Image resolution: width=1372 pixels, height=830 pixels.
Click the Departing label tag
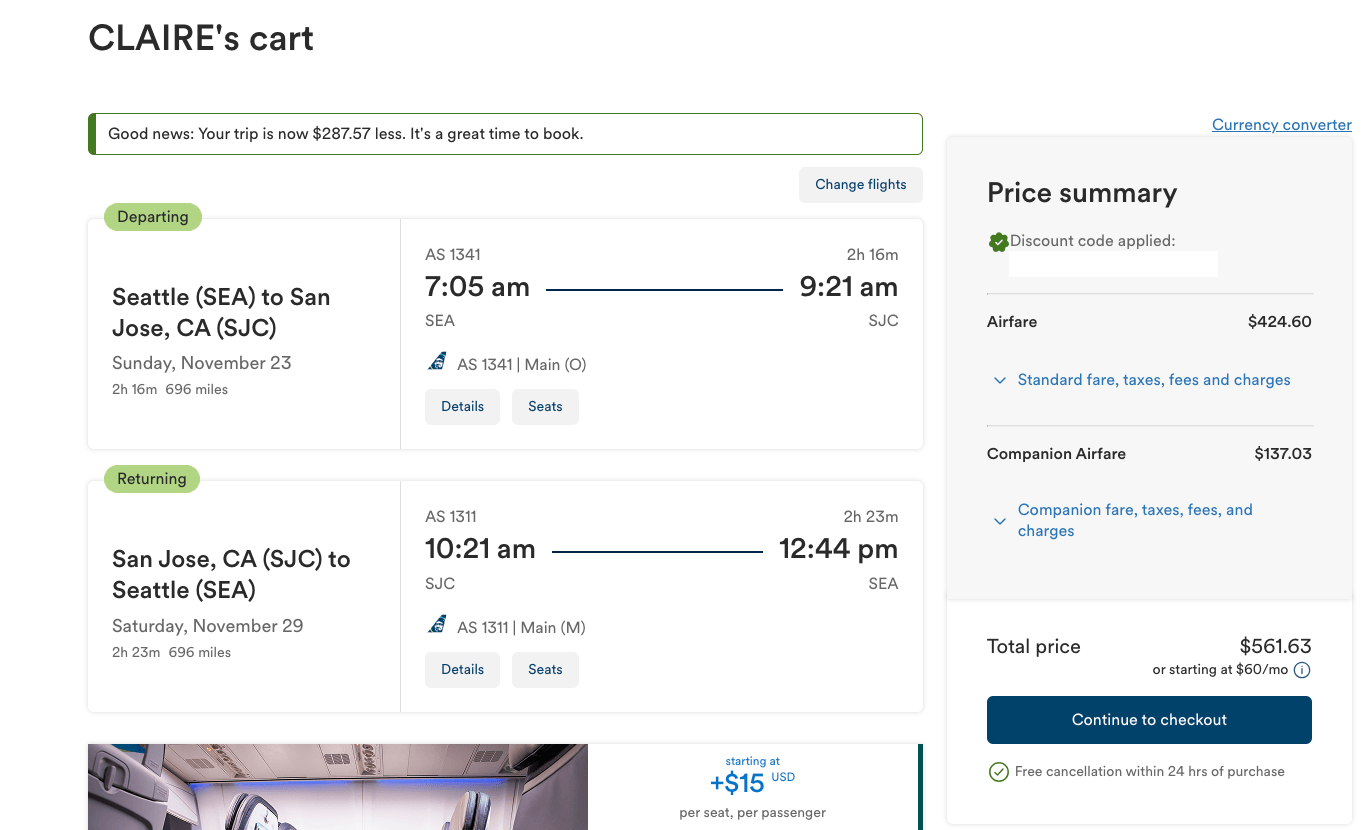pyautogui.click(x=153, y=217)
